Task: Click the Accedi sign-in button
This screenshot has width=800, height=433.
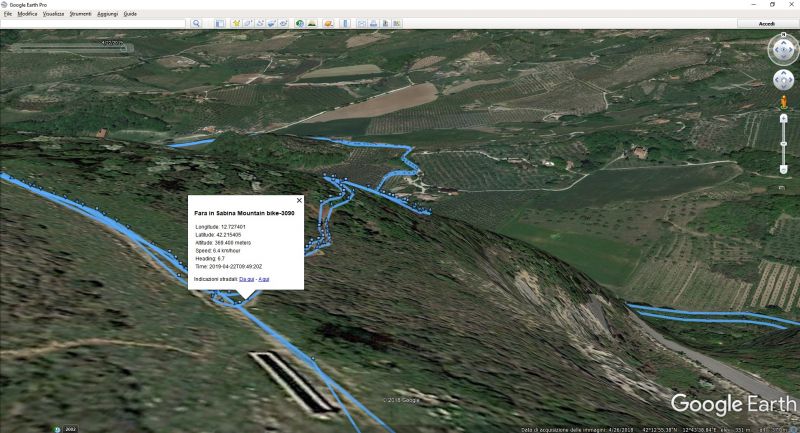Action: [x=766, y=23]
